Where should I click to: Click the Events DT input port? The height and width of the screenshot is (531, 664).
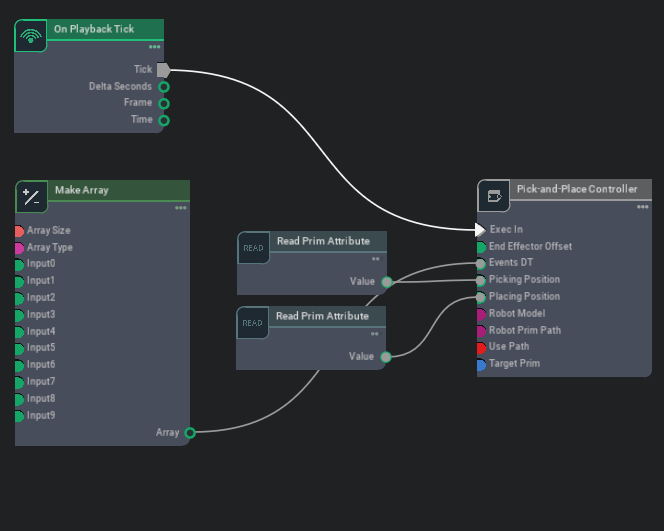pyautogui.click(x=481, y=264)
